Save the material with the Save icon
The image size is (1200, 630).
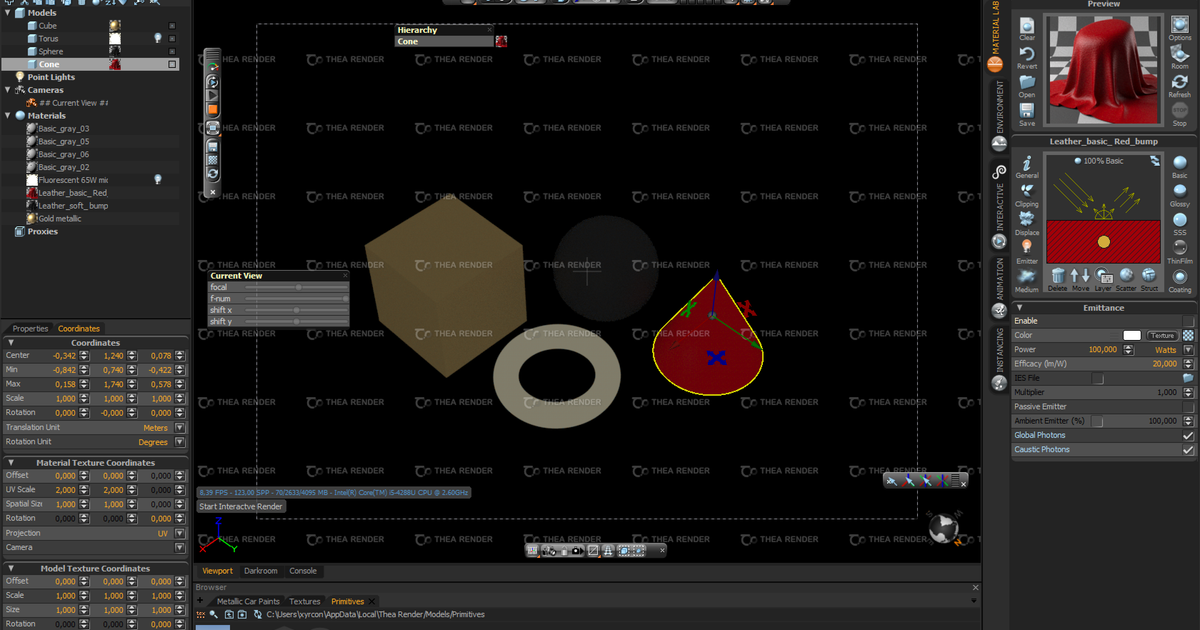click(x=1027, y=114)
